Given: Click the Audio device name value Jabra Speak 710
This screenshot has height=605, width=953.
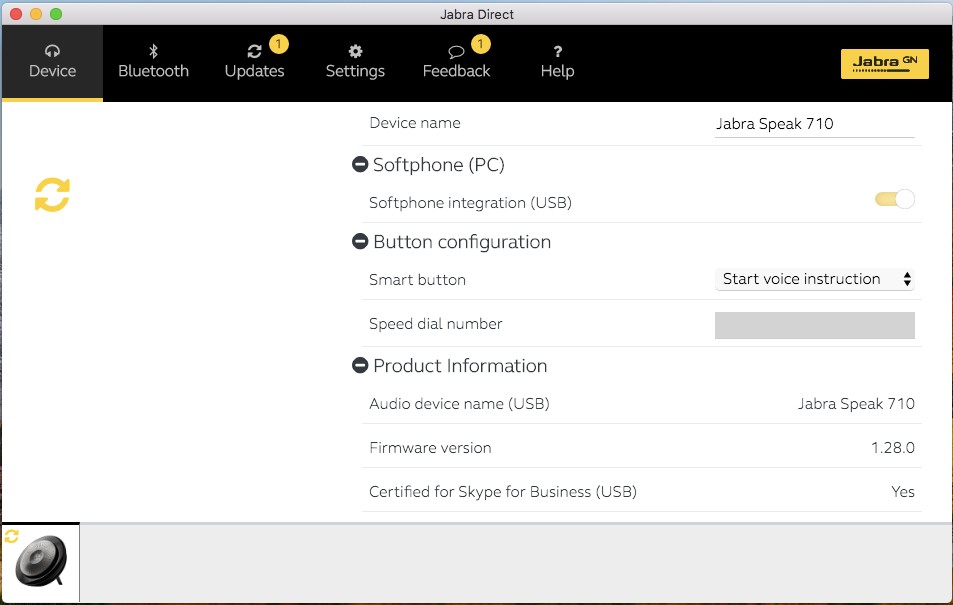Looking at the screenshot, I should click(x=856, y=404).
